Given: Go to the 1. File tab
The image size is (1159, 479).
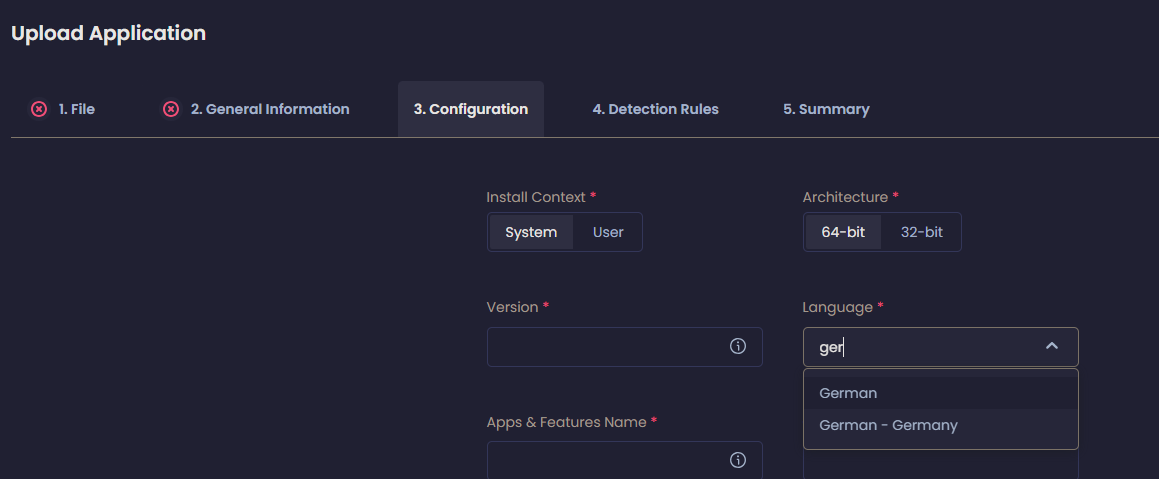Looking at the screenshot, I should pyautogui.click(x=76, y=109).
